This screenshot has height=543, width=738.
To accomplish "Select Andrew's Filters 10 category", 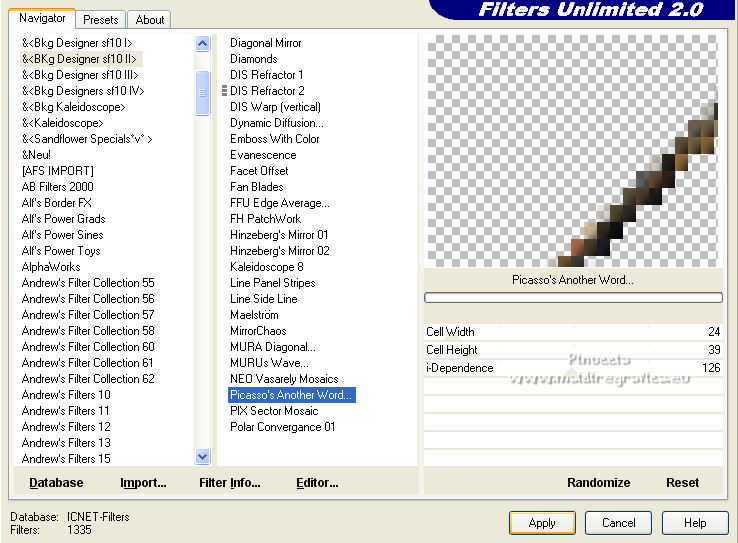I will click(x=66, y=395).
